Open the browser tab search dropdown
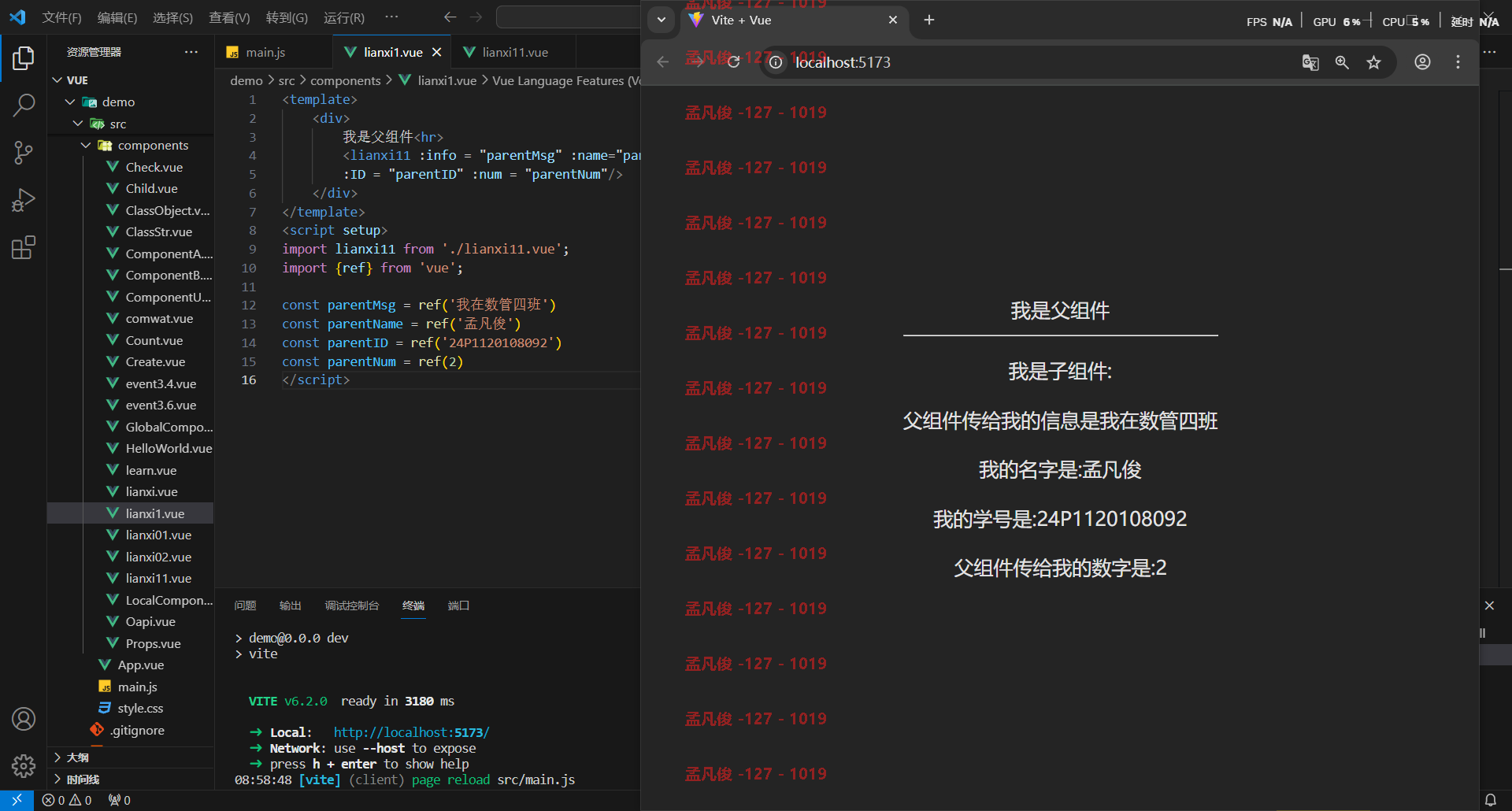 tap(661, 20)
